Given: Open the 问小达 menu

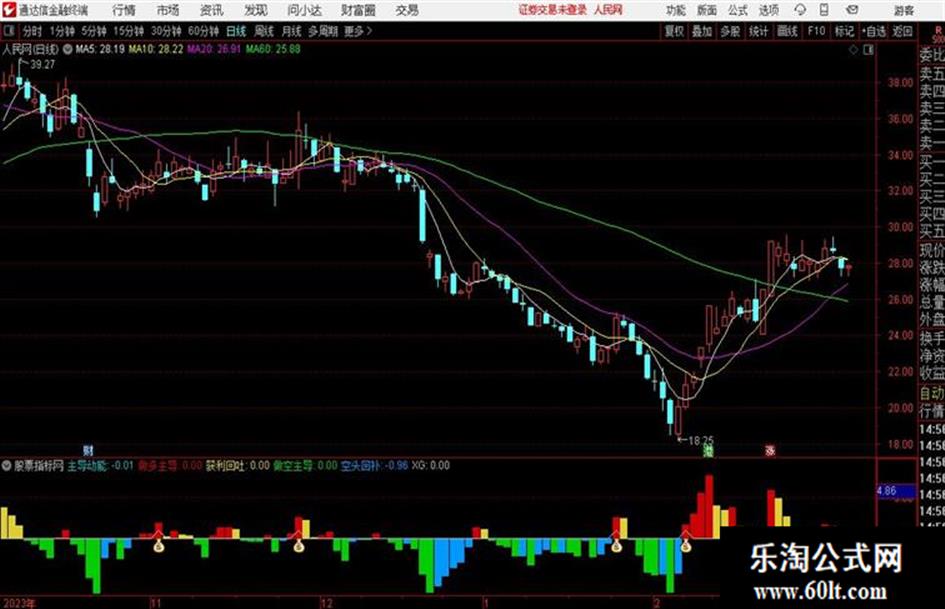Looking at the screenshot, I should 304,10.
